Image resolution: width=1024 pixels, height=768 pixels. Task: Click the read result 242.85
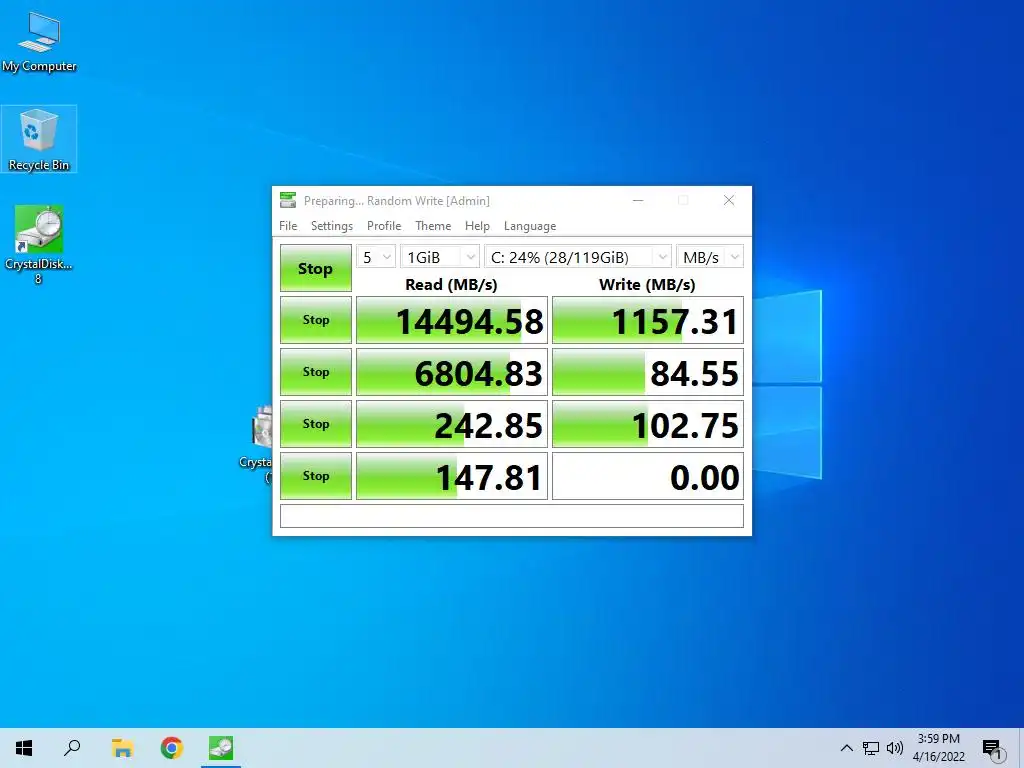point(451,424)
